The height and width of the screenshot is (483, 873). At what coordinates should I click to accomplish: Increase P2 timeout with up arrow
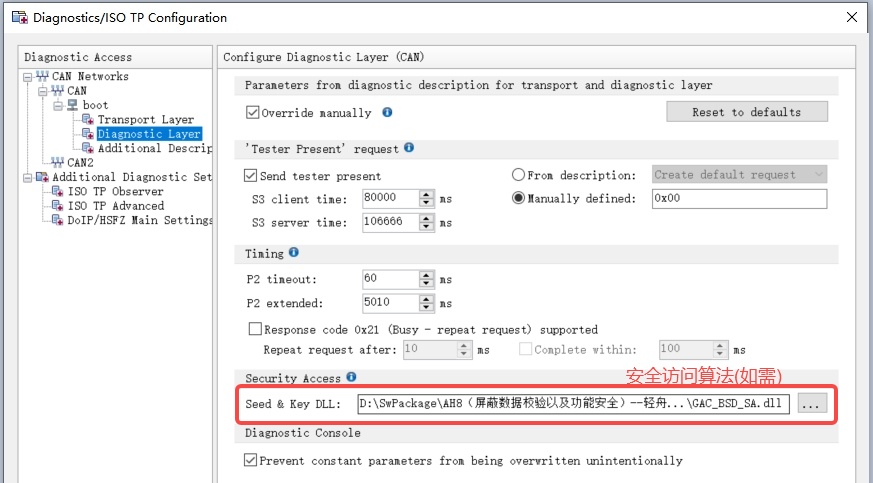pos(426,275)
